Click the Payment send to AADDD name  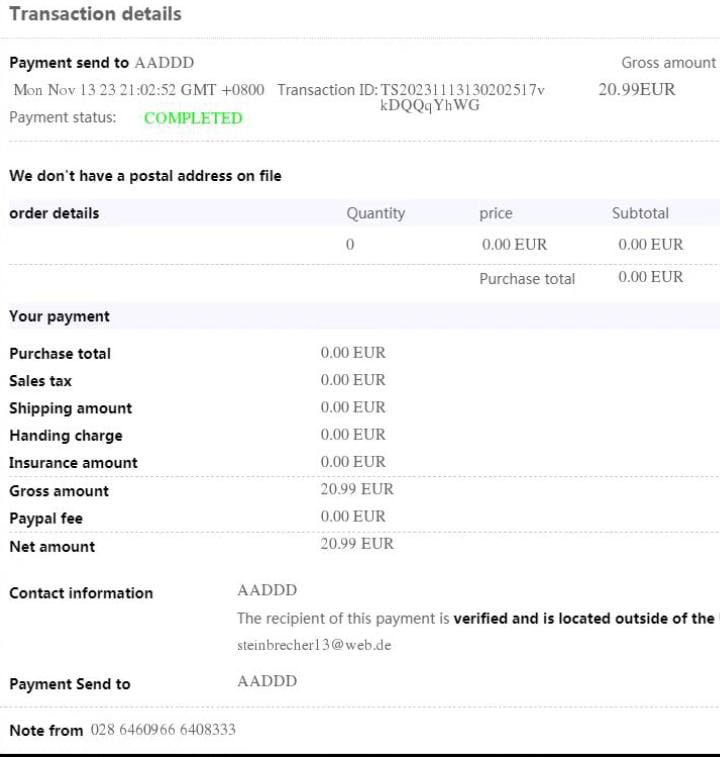coord(164,63)
